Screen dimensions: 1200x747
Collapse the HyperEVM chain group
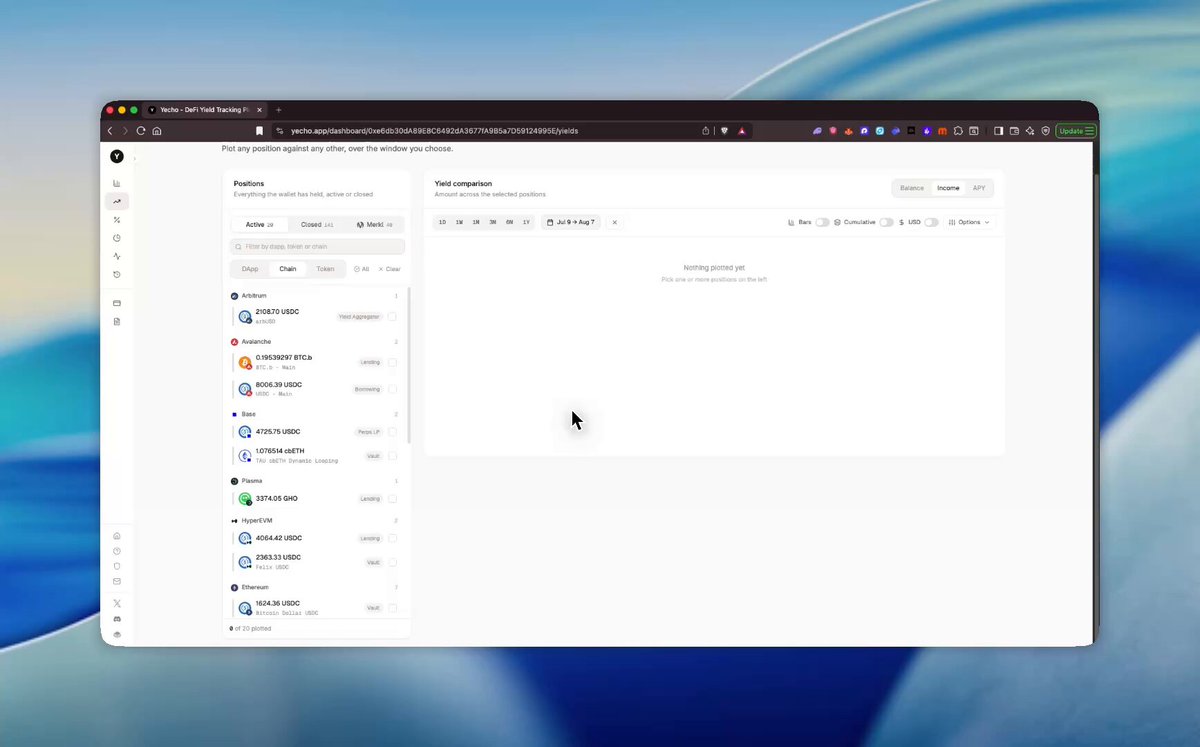tap(314, 521)
